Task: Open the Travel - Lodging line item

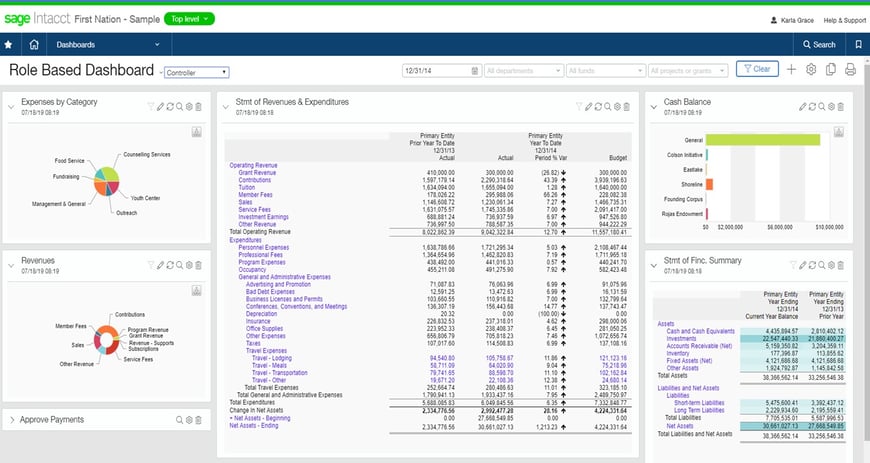Action: [271, 358]
